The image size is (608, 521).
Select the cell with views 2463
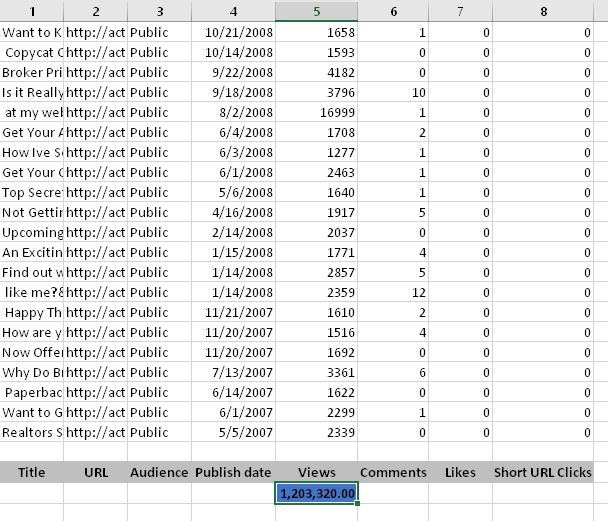(x=316, y=173)
